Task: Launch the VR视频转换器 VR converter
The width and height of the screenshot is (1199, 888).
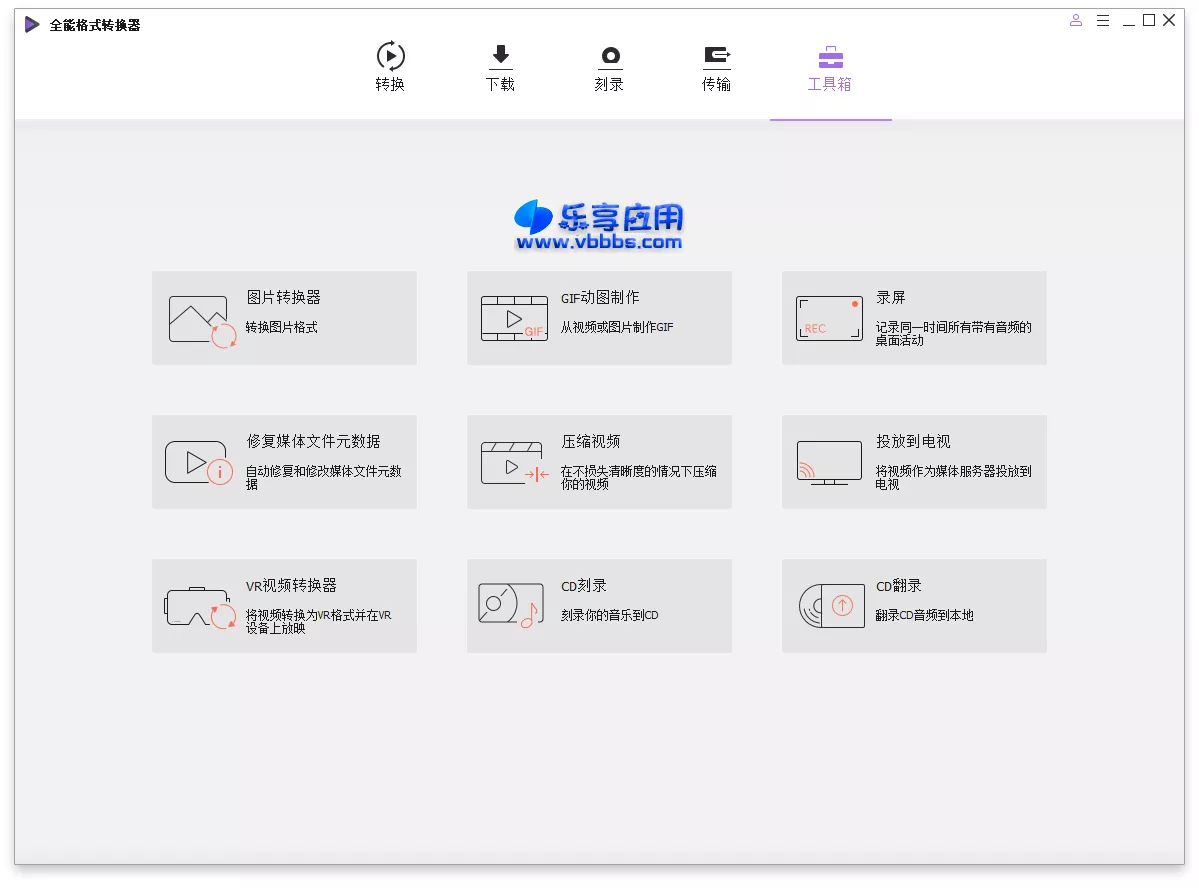Action: pyautogui.click(x=284, y=605)
